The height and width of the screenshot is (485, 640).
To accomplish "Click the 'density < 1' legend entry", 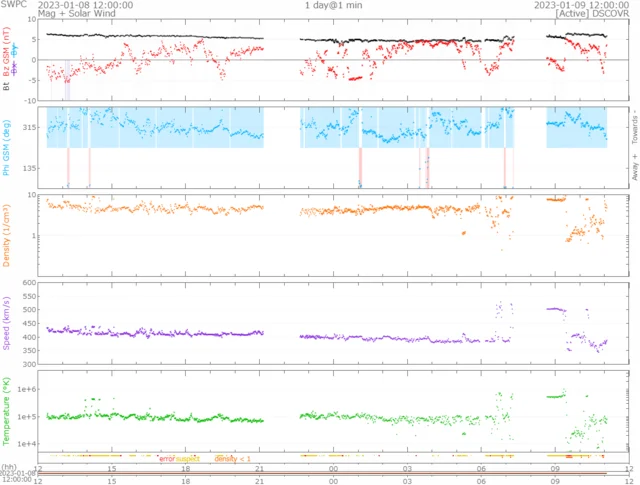I will tap(232, 458).
